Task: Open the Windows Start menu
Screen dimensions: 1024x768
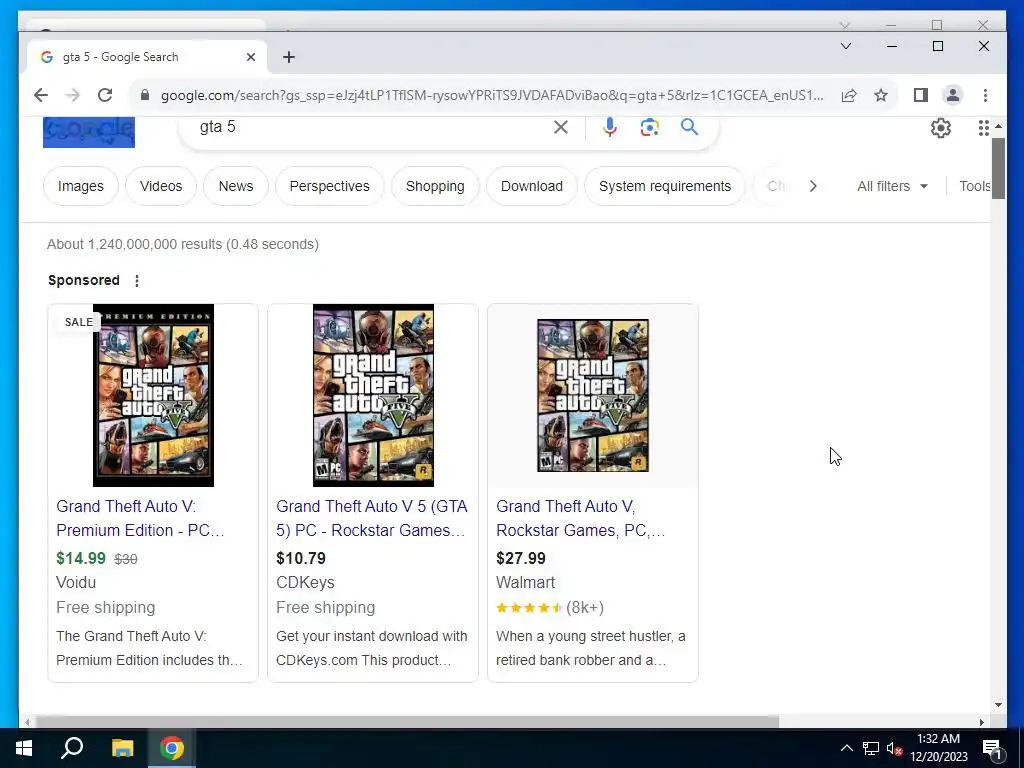Action: click(24, 748)
